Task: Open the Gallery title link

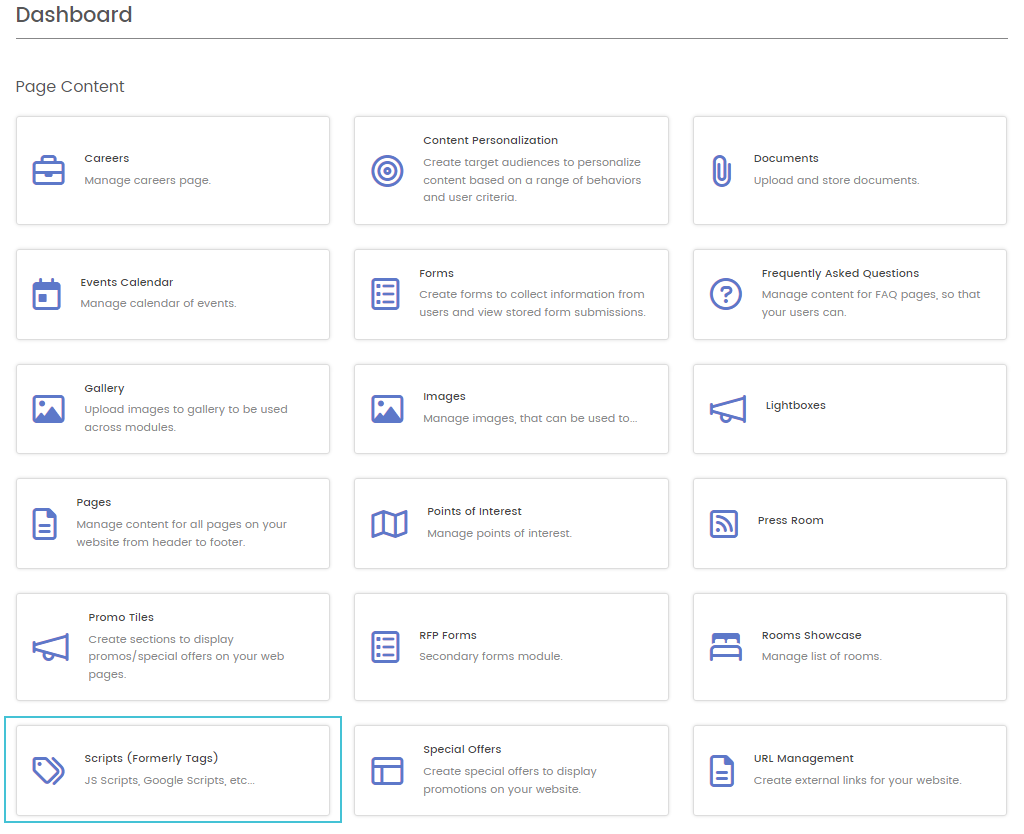Action: [x=104, y=389]
